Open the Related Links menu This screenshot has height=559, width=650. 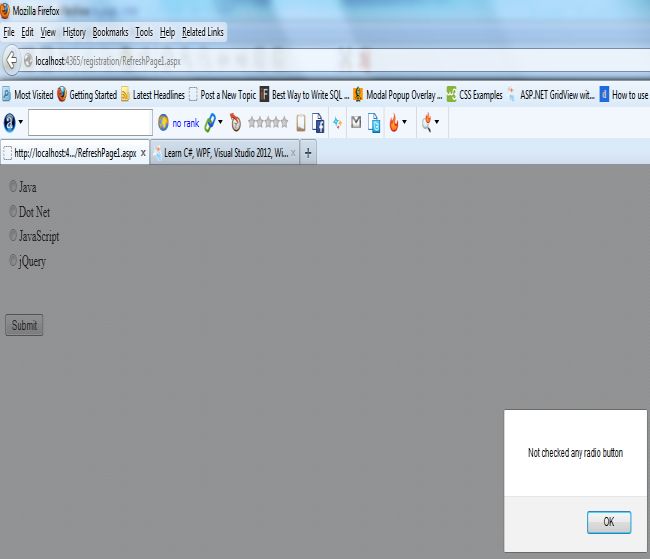point(203,32)
